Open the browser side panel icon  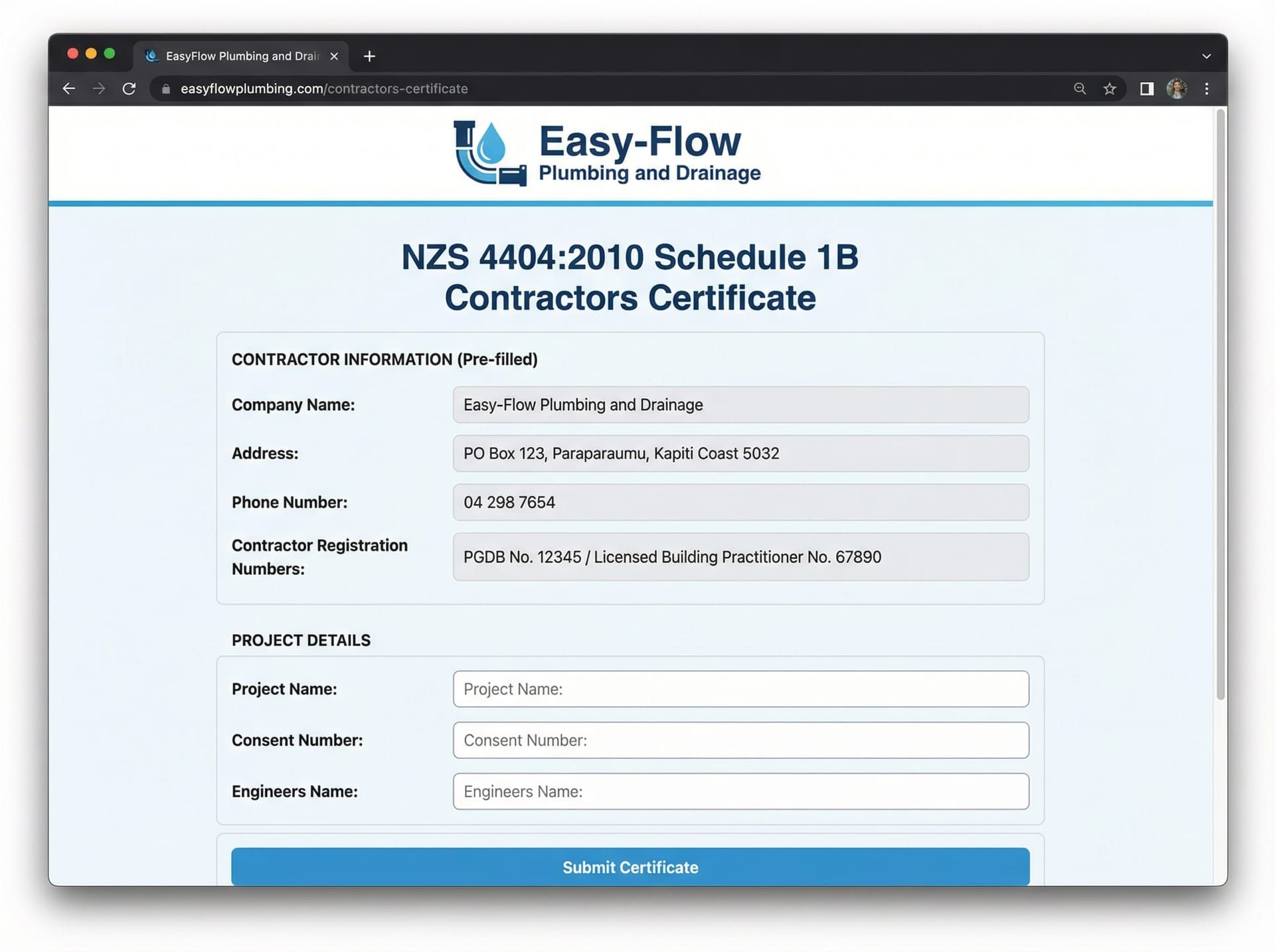1146,88
